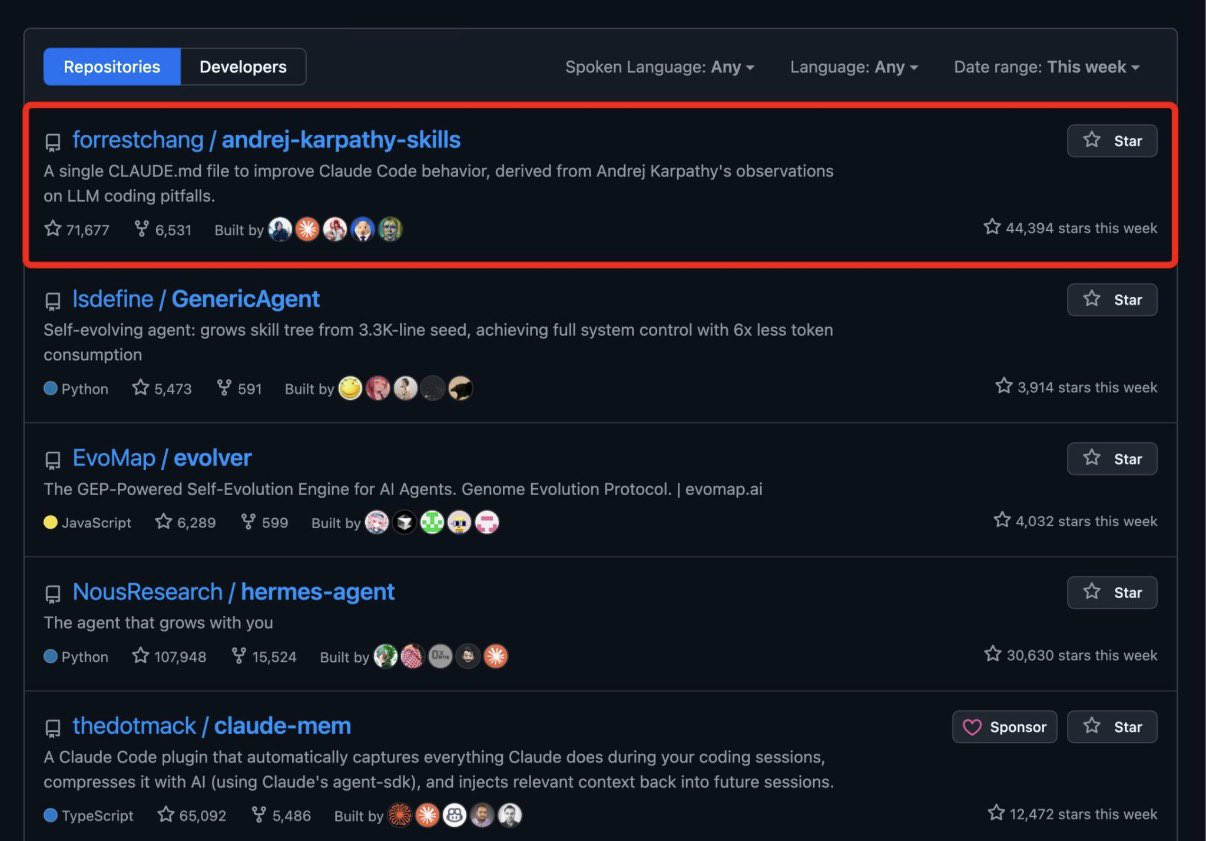Open the EvoMap owner link
1206x841 pixels.
click(x=114, y=458)
